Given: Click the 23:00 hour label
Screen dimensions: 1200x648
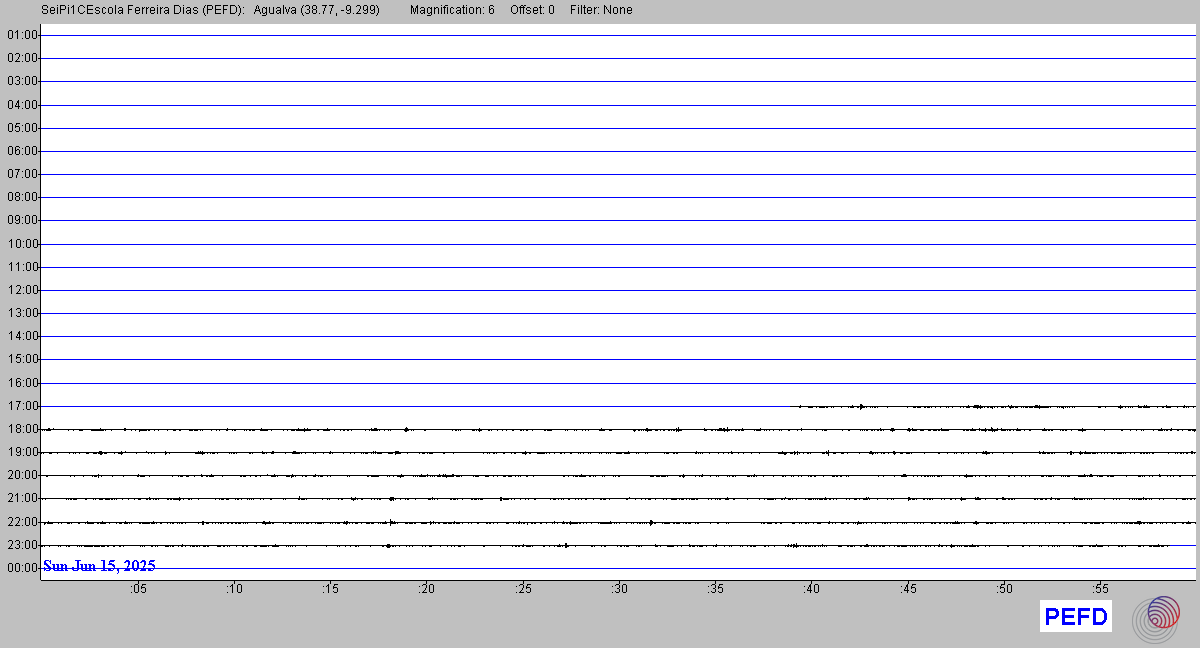Looking at the screenshot, I should pos(22,545).
